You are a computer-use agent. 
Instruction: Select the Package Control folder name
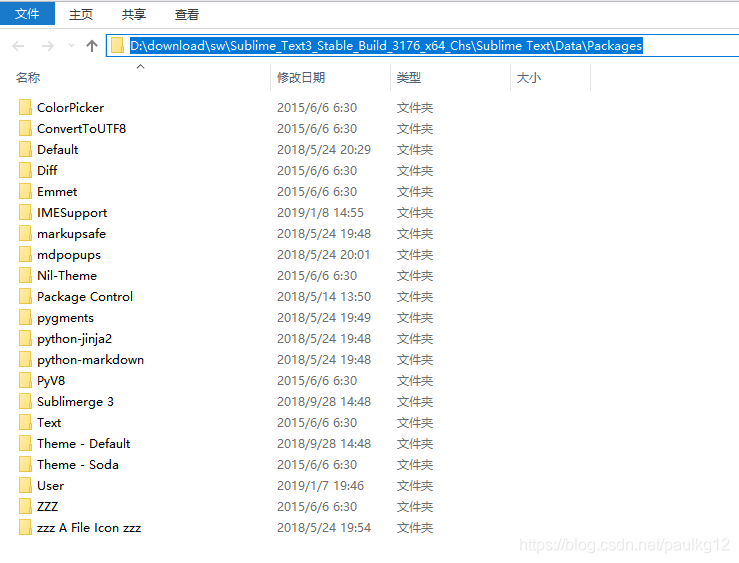coord(85,297)
